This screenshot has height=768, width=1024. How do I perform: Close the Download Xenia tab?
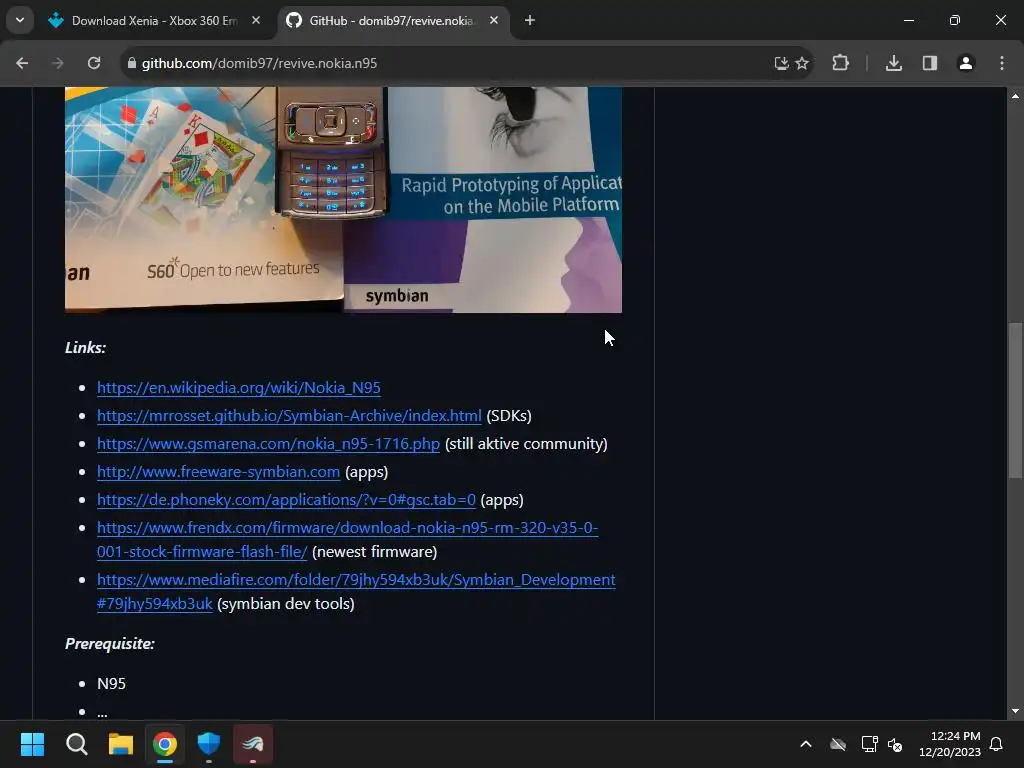pos(256,21)
